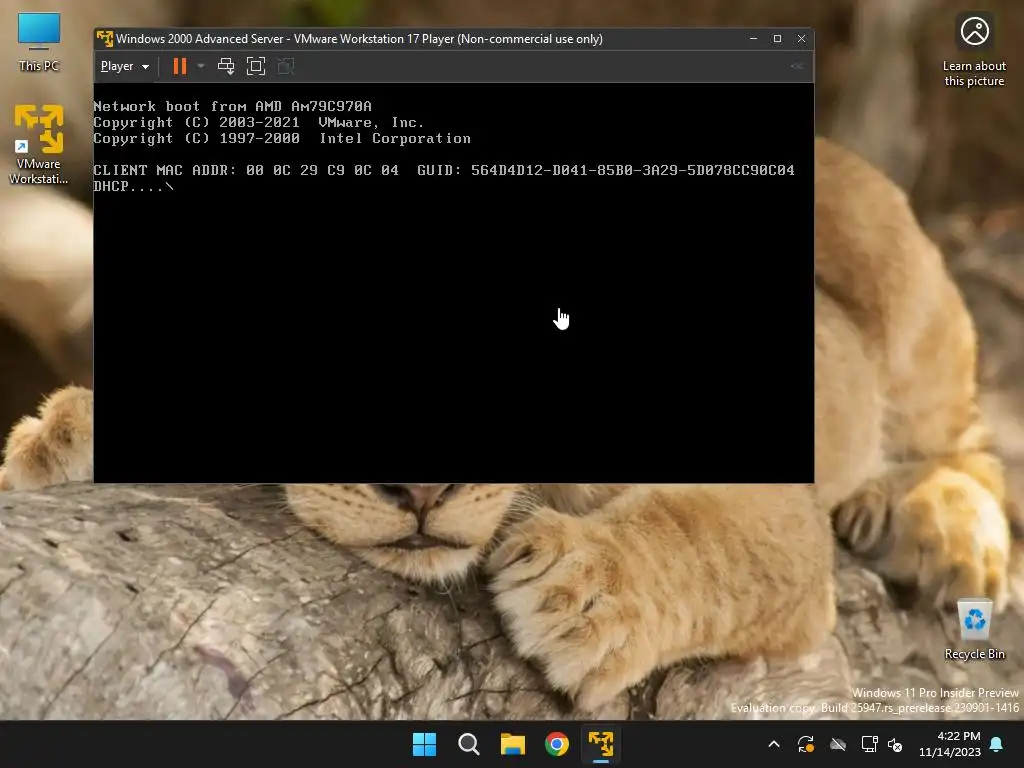1024x768 pixels.
Task: Click the 'CLIENT MAC ADDR' line in console
Action: click(x=443, y=170)
